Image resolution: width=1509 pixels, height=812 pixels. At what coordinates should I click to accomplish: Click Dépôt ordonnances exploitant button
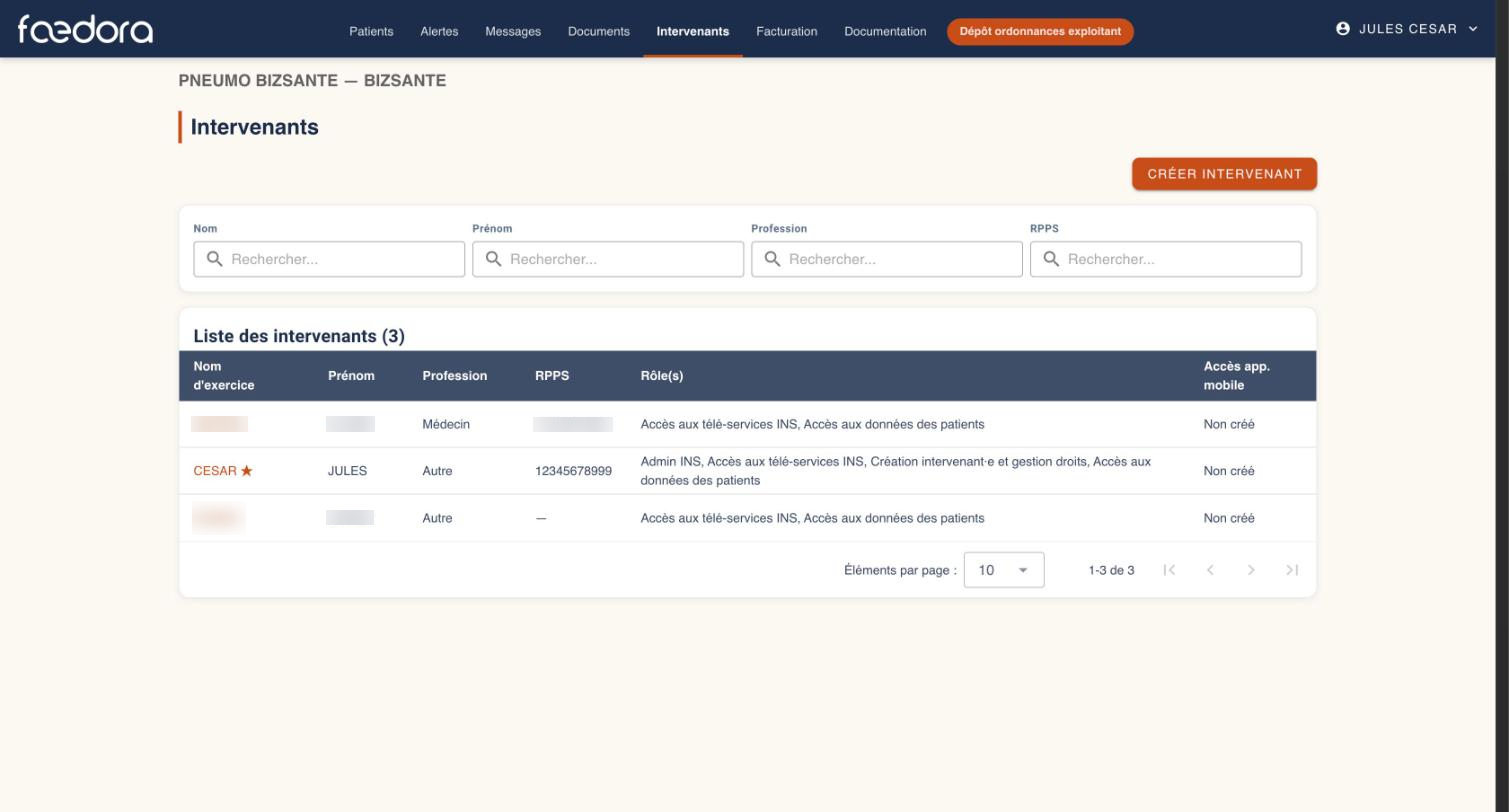tap(1040, 31)
